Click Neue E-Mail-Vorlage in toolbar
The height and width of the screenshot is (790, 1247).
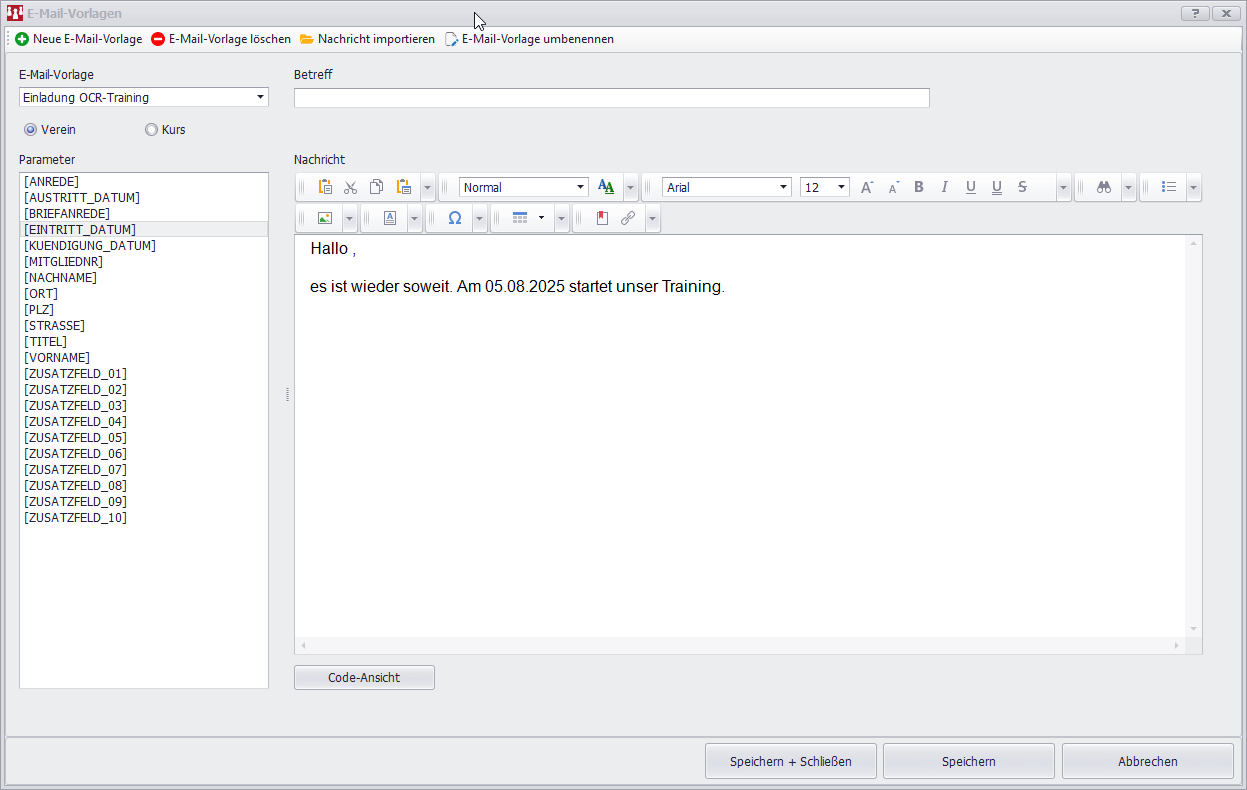[x=79, y=39]
